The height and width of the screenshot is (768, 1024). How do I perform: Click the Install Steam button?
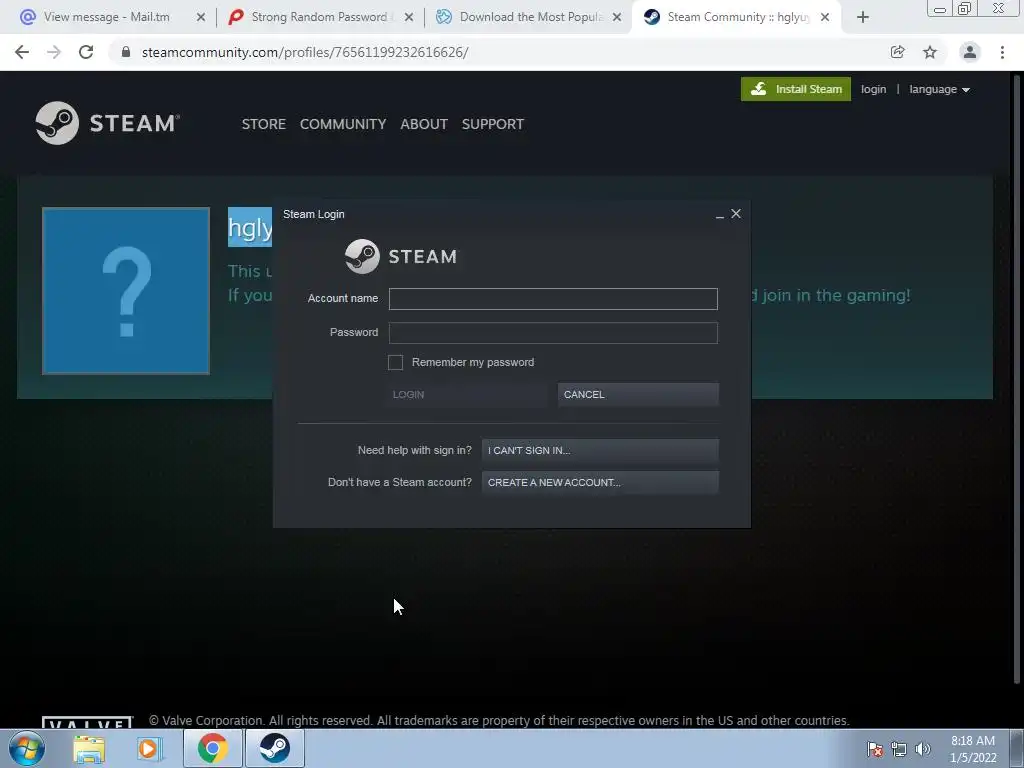coord(795,89)
